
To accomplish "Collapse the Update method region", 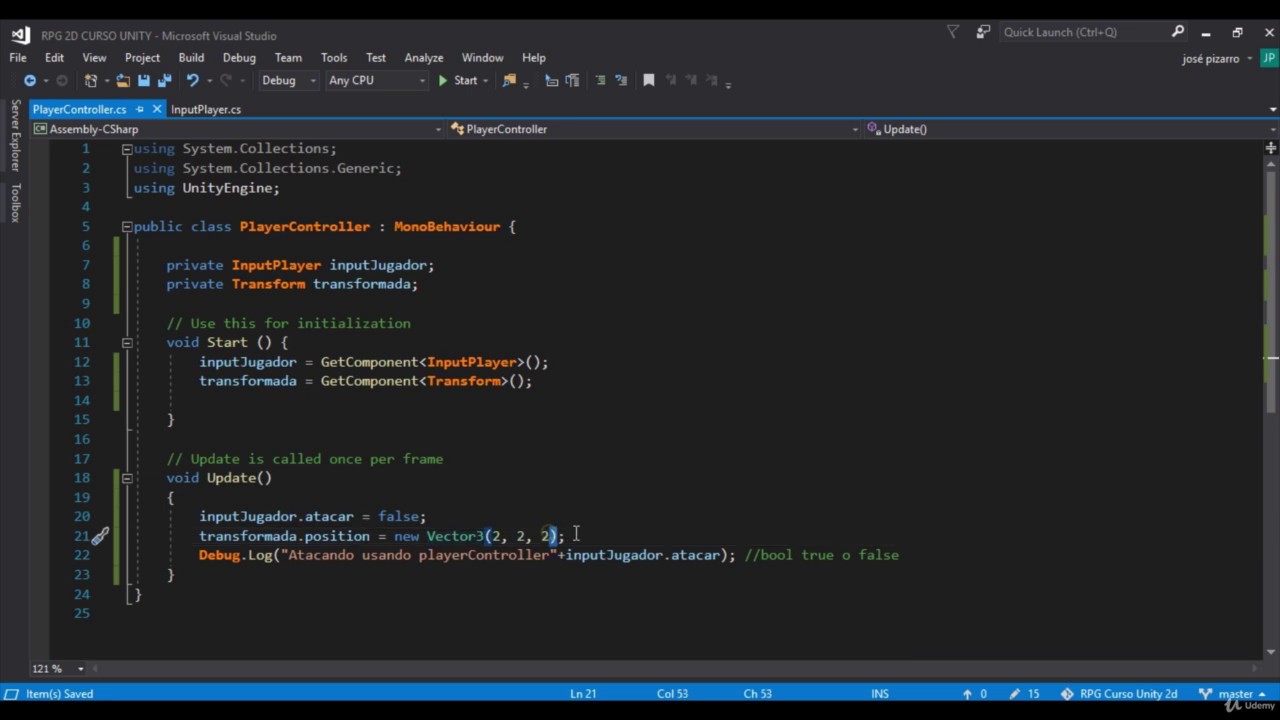I will click(127, 478).
